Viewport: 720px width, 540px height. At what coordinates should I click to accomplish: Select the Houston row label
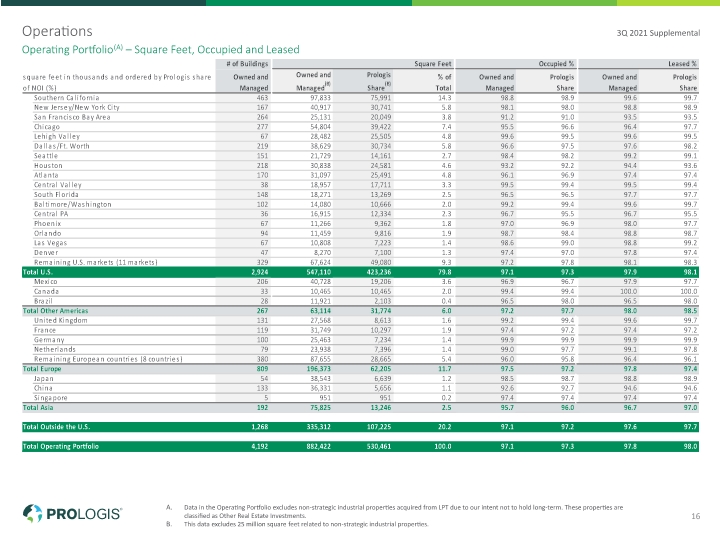(x=48, y=165)
